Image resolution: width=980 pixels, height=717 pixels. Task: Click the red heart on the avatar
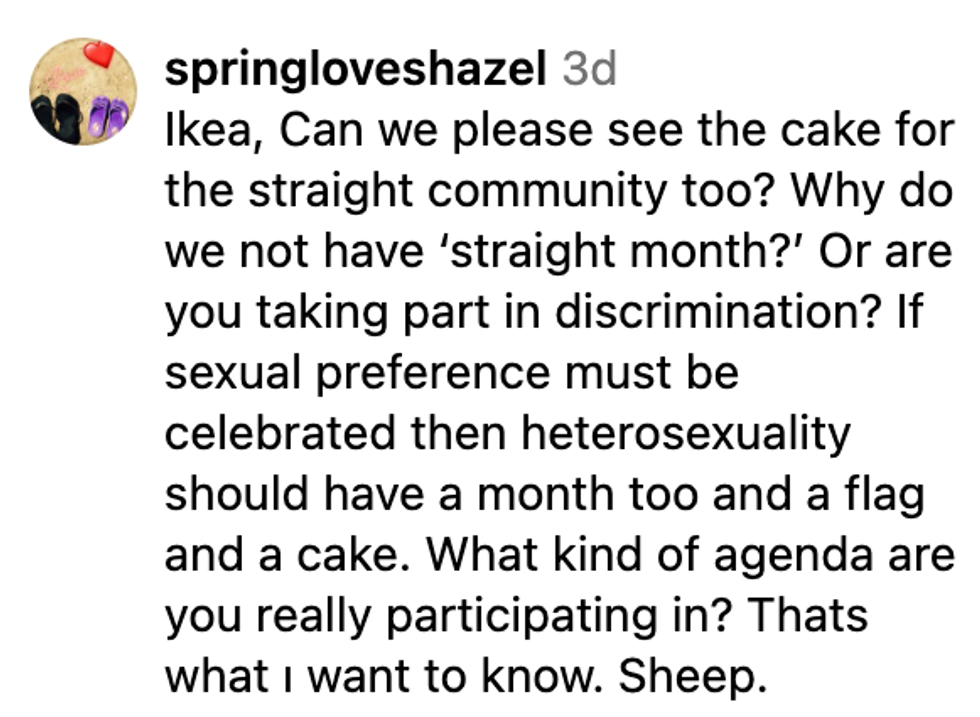tap(99, 53)
